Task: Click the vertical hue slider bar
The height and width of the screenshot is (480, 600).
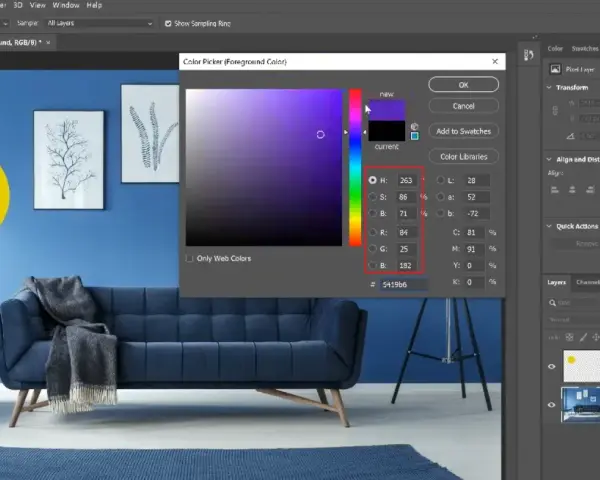Action: 355,168
